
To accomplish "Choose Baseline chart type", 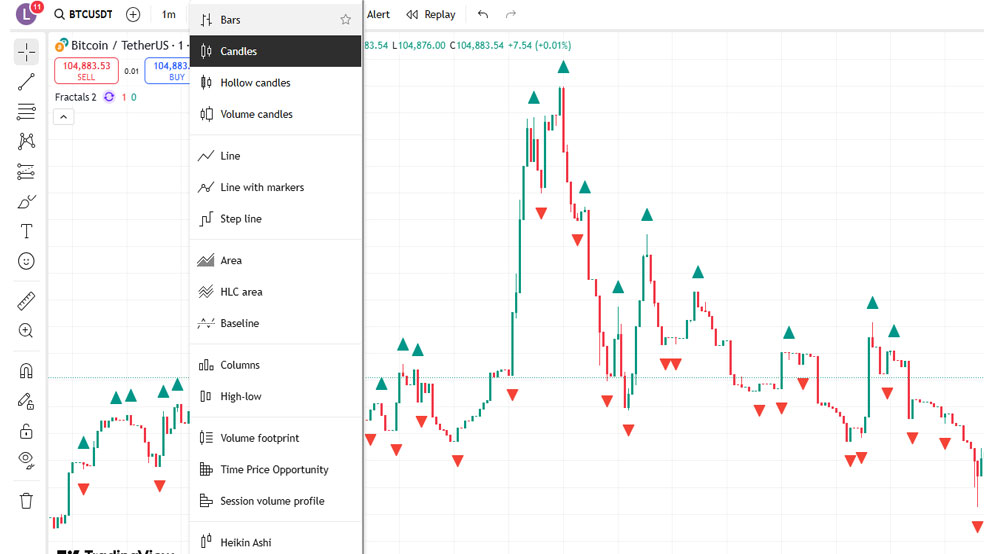I will click(x=275, y=323).
